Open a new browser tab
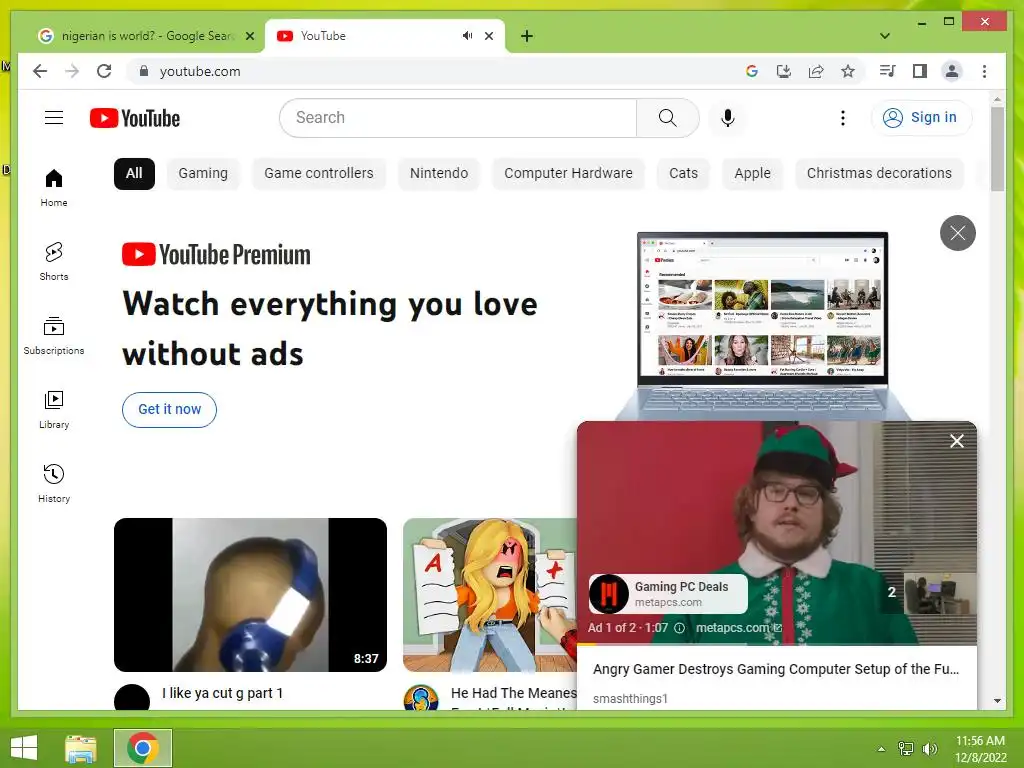Image resolution: width=1024 pixels, height=768 pixels. 526,36
